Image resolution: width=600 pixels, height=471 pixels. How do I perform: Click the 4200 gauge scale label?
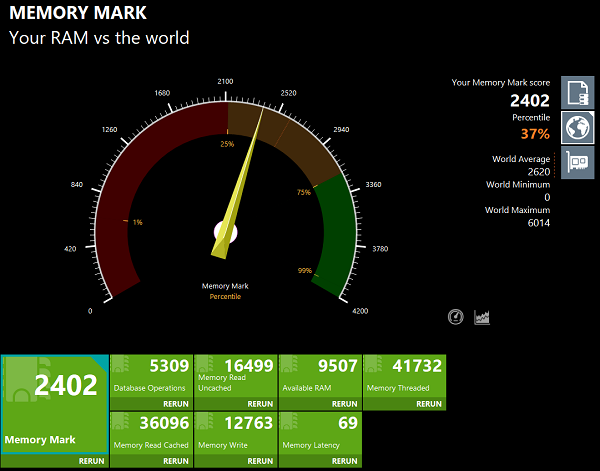click(x=360, y=311)
